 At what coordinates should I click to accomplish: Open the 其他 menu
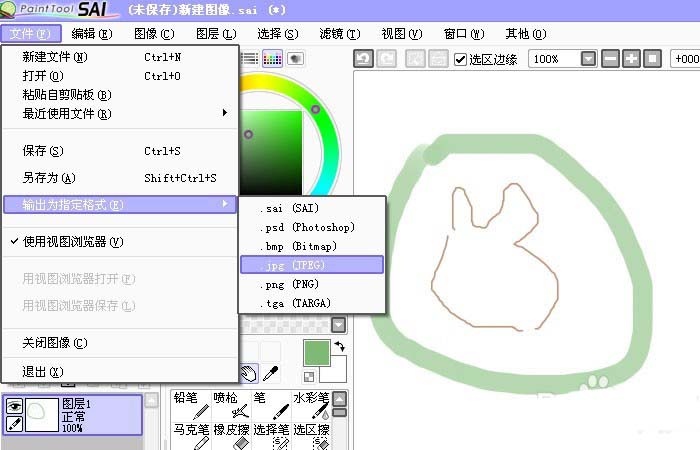pyautogui.click(x=525, y=33)
